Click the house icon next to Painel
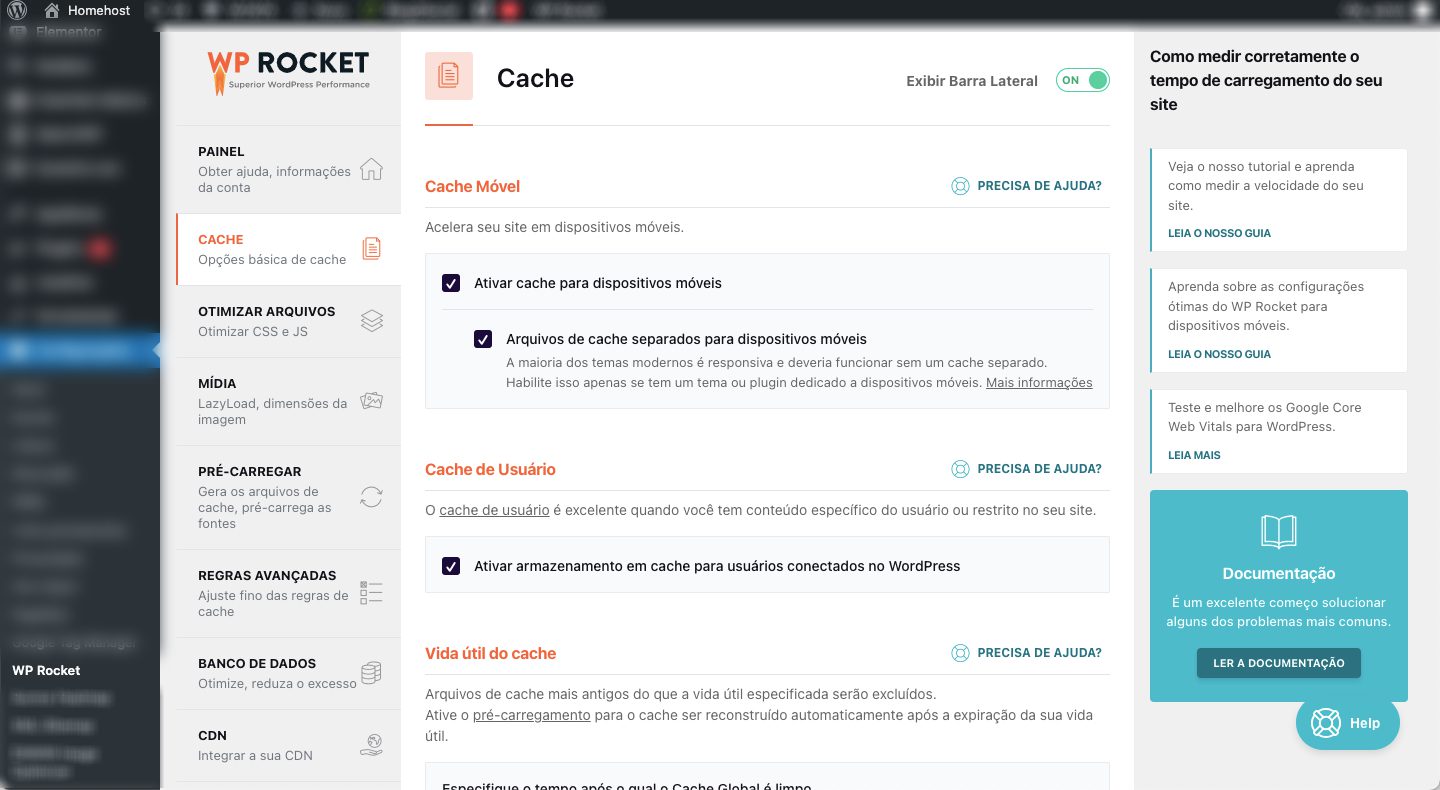 click(x=371, y=169)
